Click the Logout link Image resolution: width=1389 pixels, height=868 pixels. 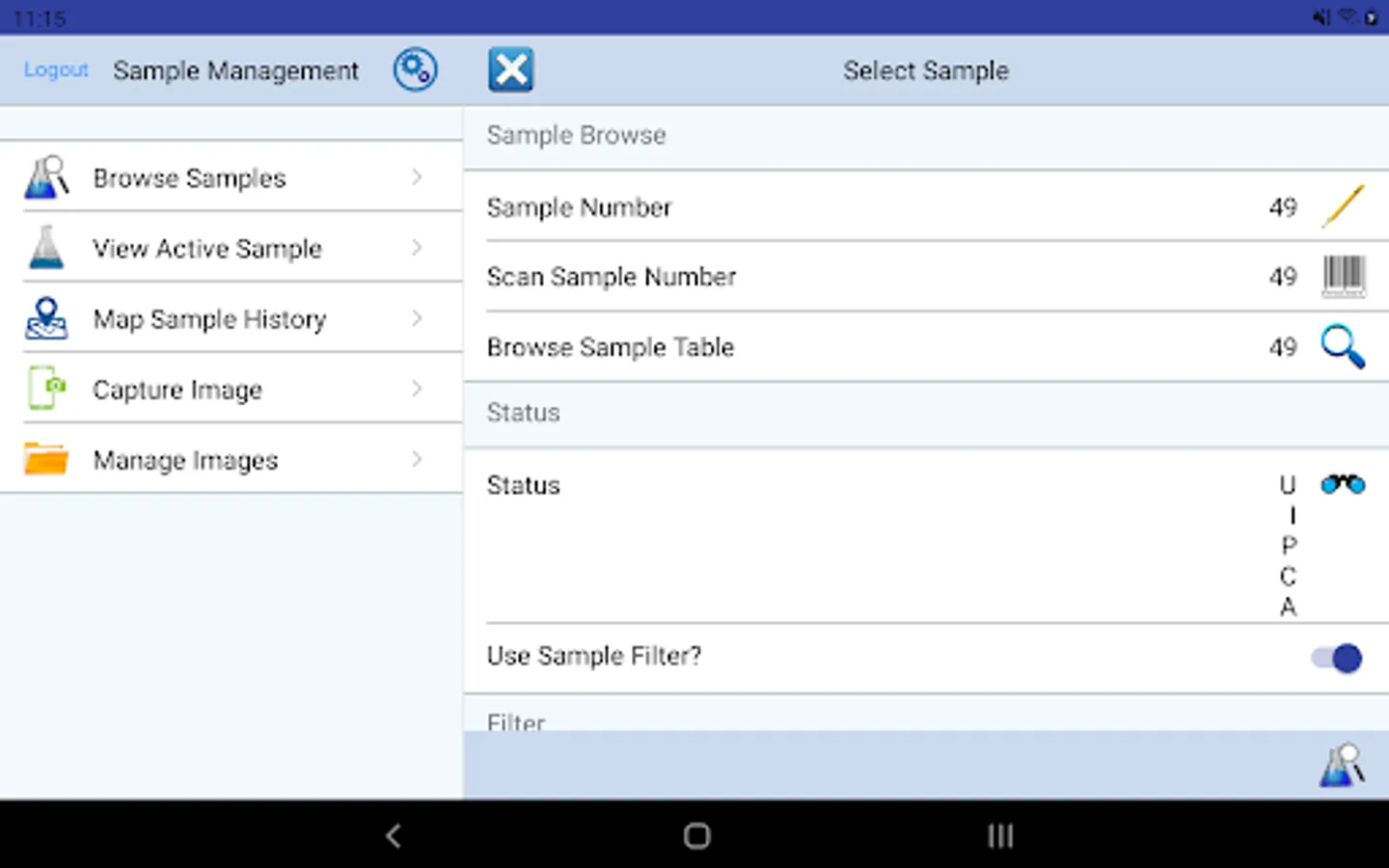[x=55, y=69]
